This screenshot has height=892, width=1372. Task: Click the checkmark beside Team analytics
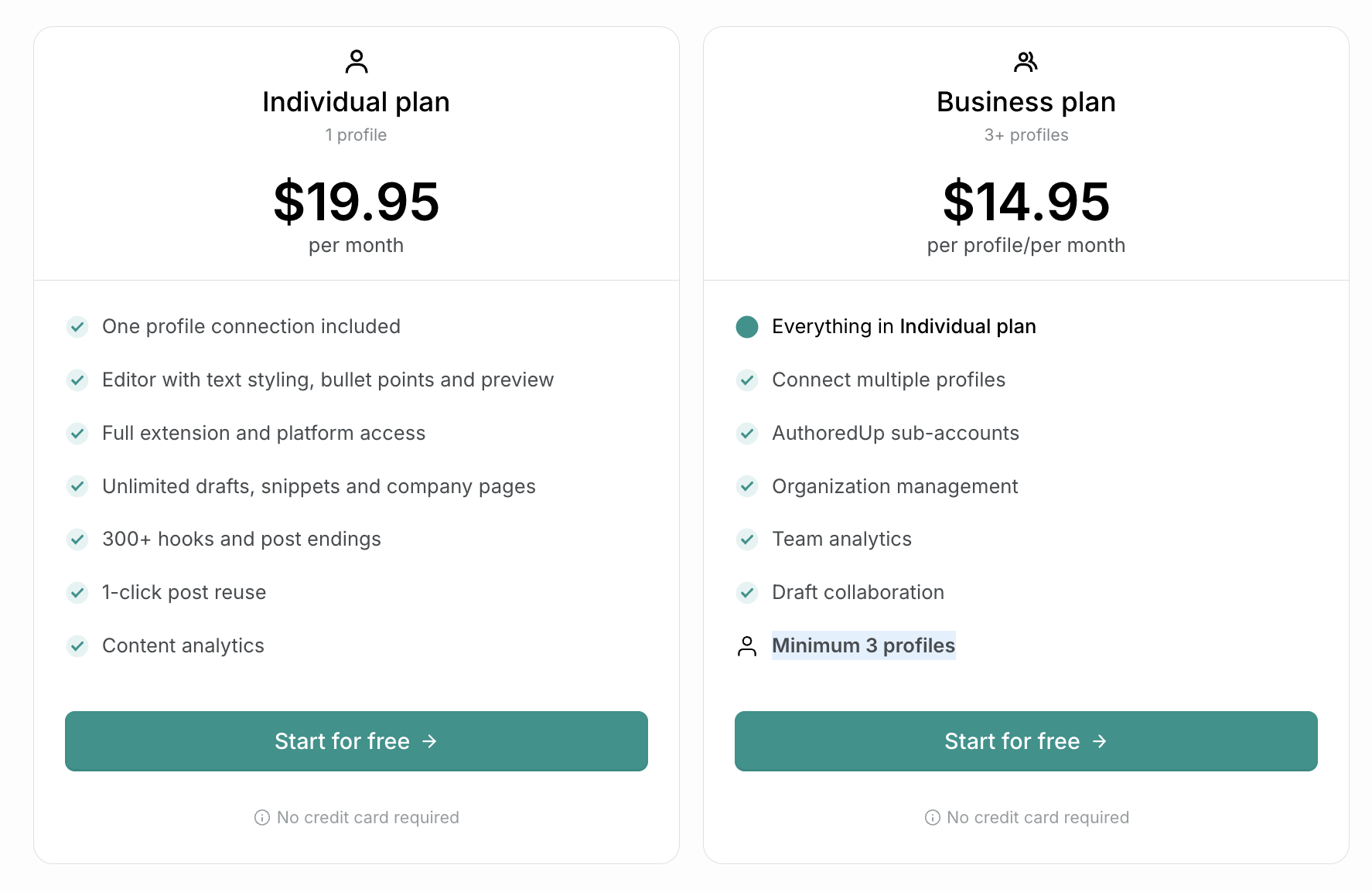[x=747, y=539]
